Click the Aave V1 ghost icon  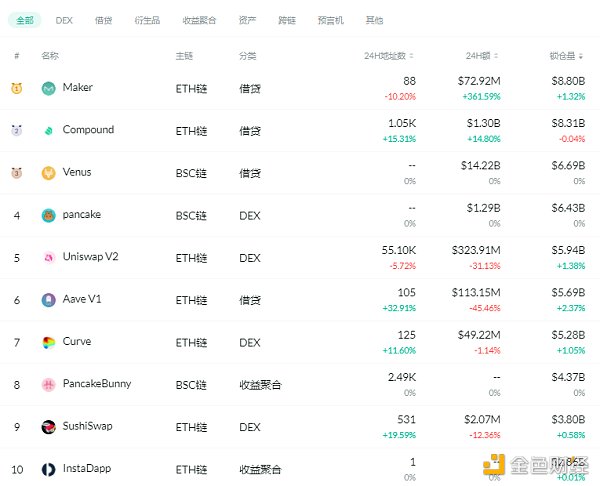point(48,299)
